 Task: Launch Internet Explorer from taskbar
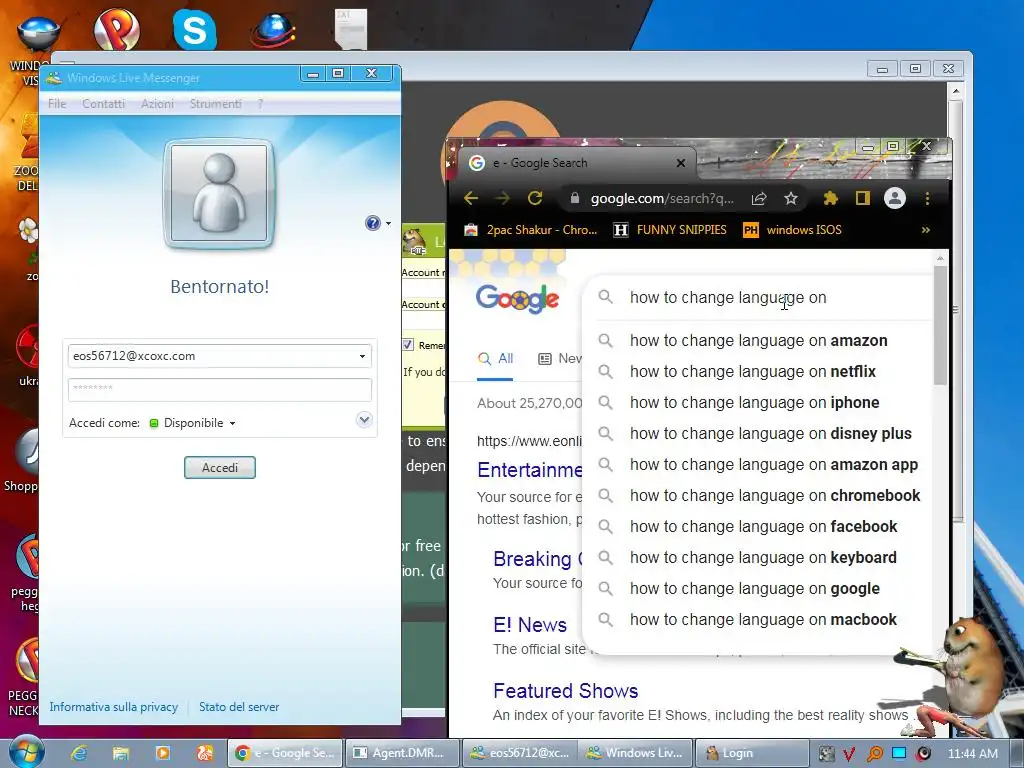pyautogui.click(x=80, y=753)
